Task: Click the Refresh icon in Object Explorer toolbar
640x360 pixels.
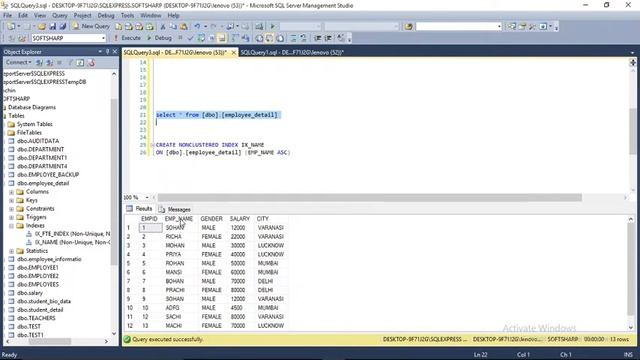Action: (80, 62)
